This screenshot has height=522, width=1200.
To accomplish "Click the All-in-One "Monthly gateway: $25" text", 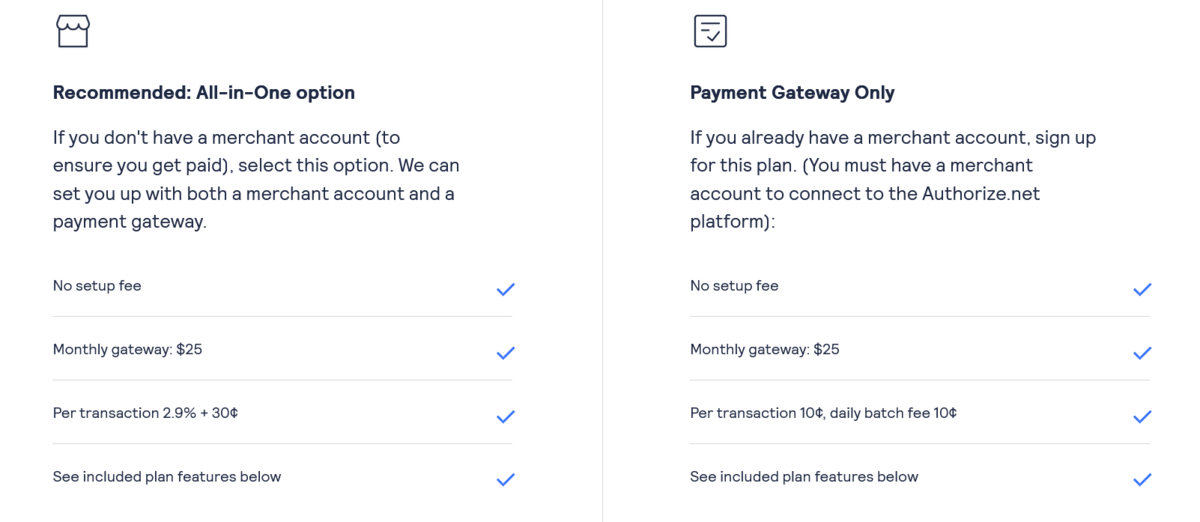I will point(127,350).
